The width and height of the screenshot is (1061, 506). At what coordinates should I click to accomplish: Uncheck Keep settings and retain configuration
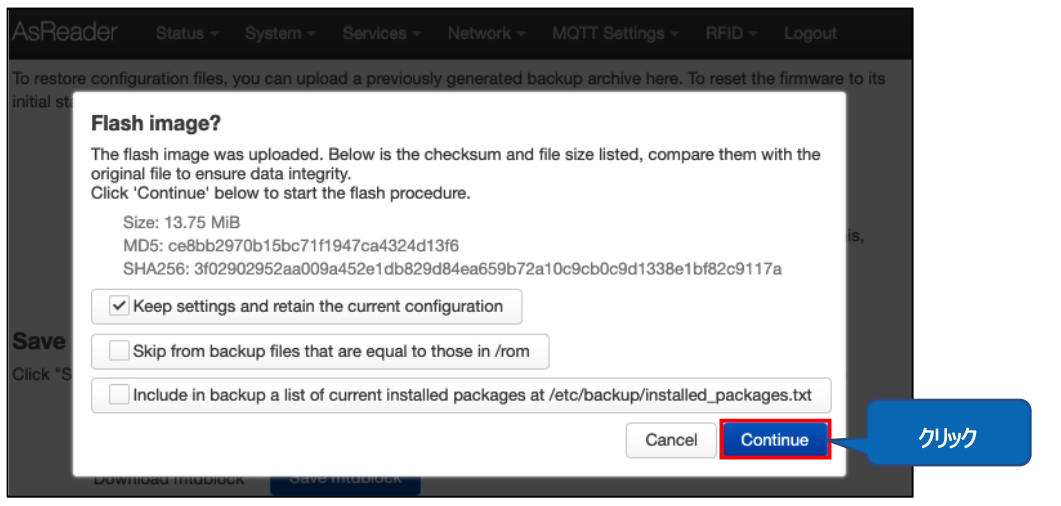[120, 306]
